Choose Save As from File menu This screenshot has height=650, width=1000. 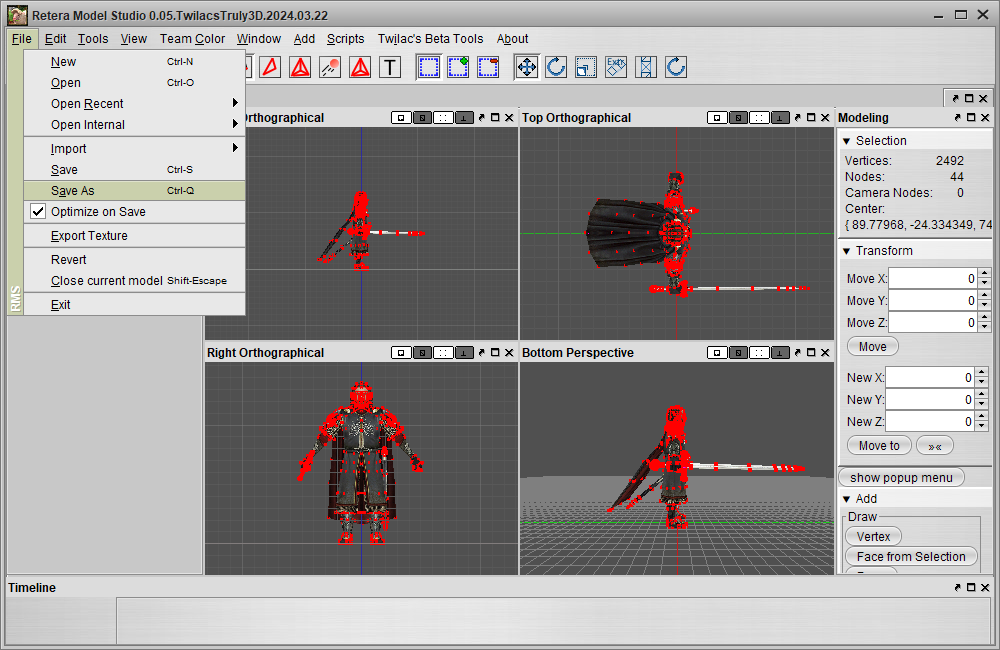point(73,191)
